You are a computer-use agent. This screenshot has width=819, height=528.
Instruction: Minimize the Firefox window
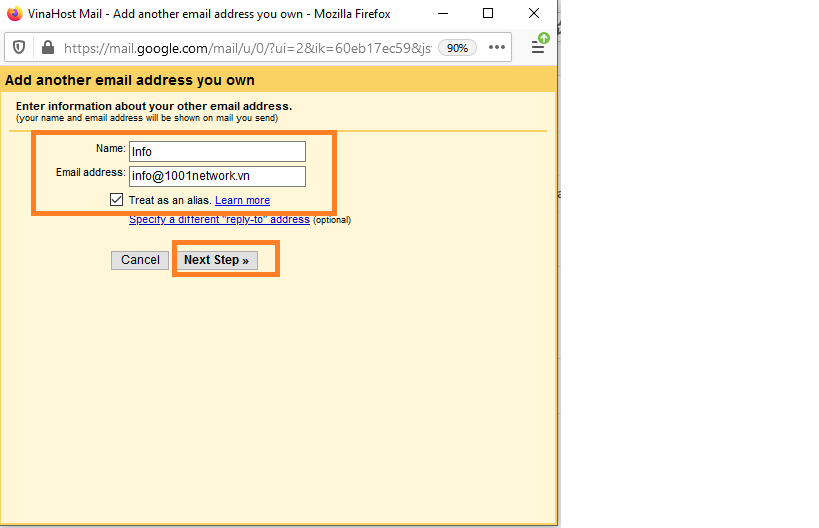tap(443, 14)
